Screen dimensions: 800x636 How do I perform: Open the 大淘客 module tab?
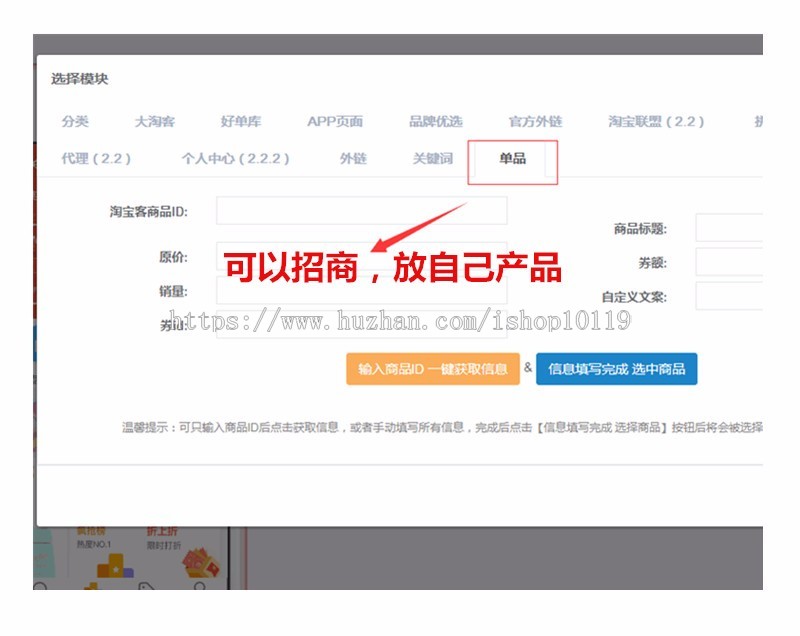[x=154, y=122]
